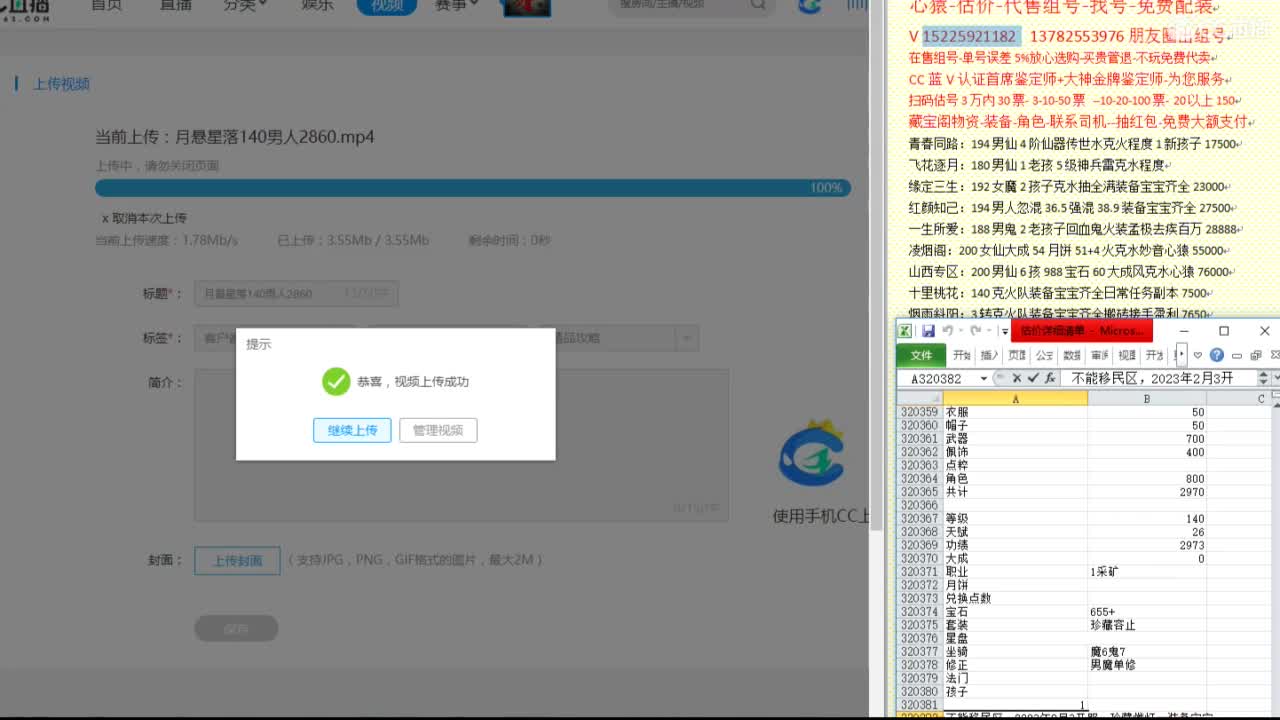Viewport: 1280px width, 720px height.
Task: Click the upload progress bar at 100%
Action: 473,188
